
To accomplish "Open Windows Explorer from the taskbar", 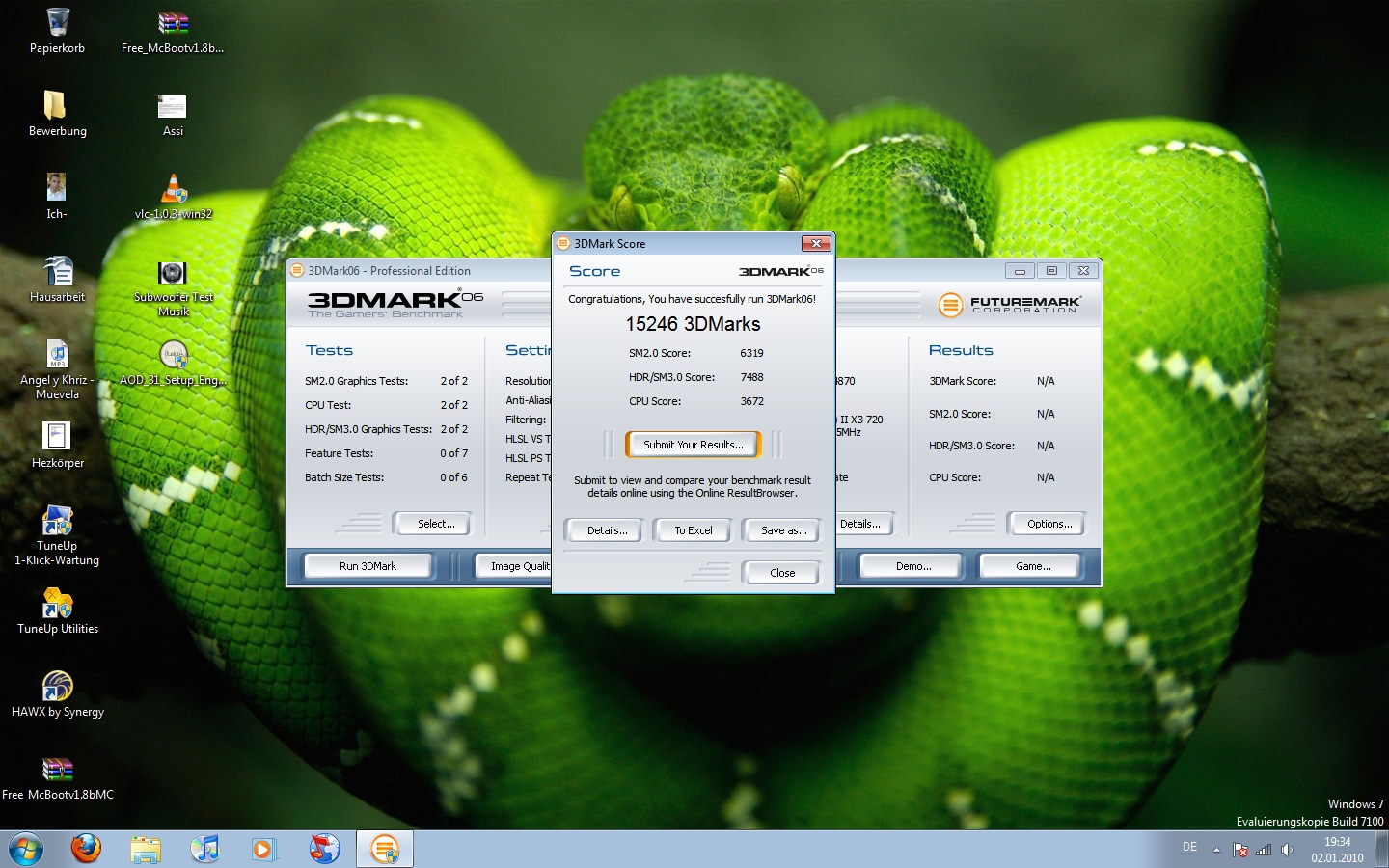I will [x=146, y=849].
